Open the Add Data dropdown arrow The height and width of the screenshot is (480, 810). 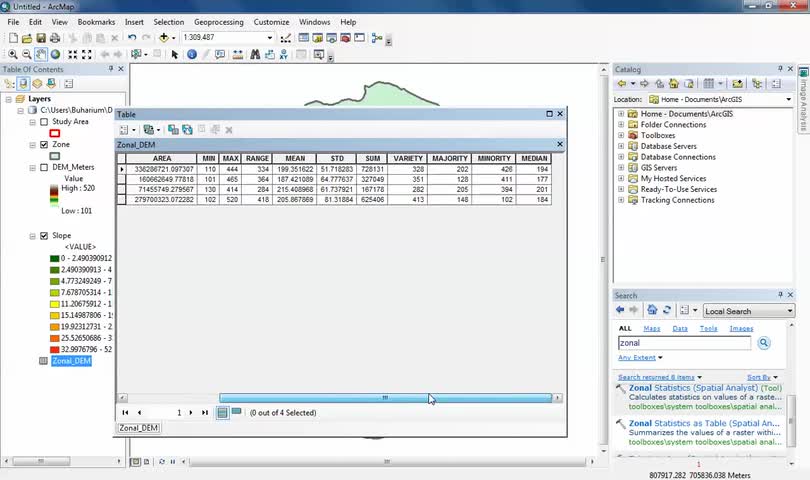pos(173,38)
